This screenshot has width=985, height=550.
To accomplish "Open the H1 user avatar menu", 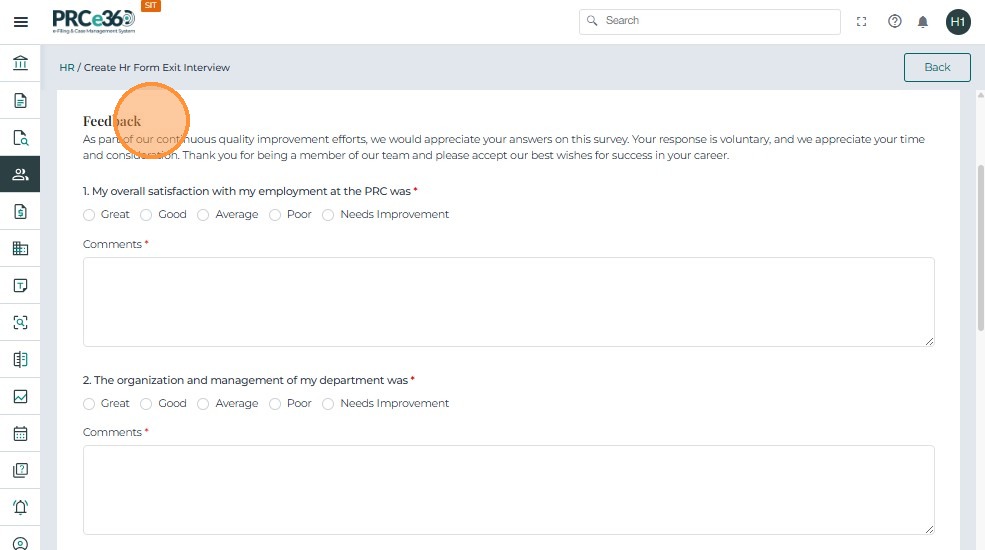I will coord(958,21).
